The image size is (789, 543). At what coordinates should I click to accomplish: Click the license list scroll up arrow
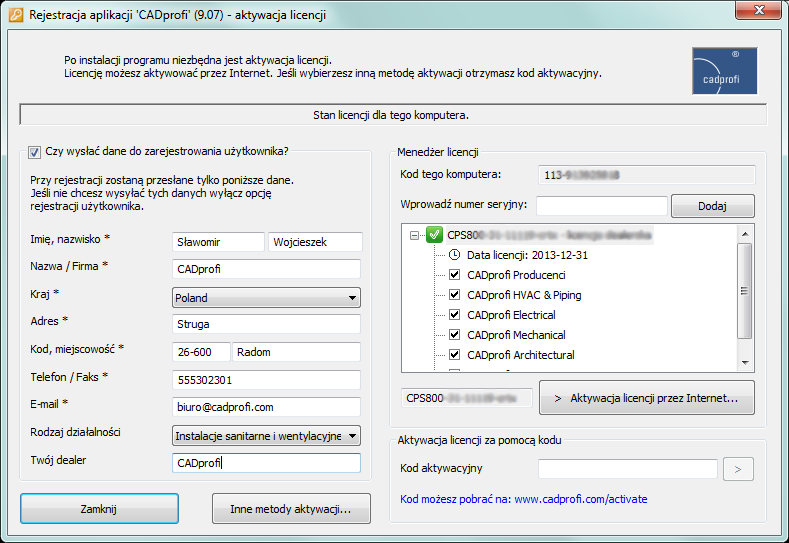coord(745,234)
